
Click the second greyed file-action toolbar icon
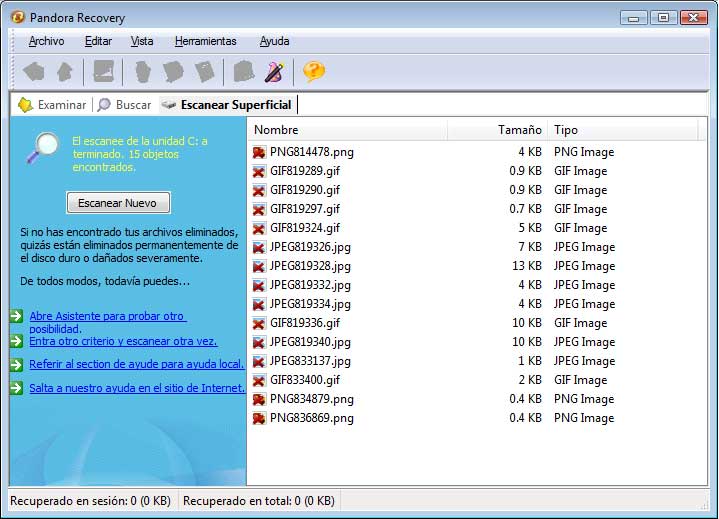tap(173, 72)
